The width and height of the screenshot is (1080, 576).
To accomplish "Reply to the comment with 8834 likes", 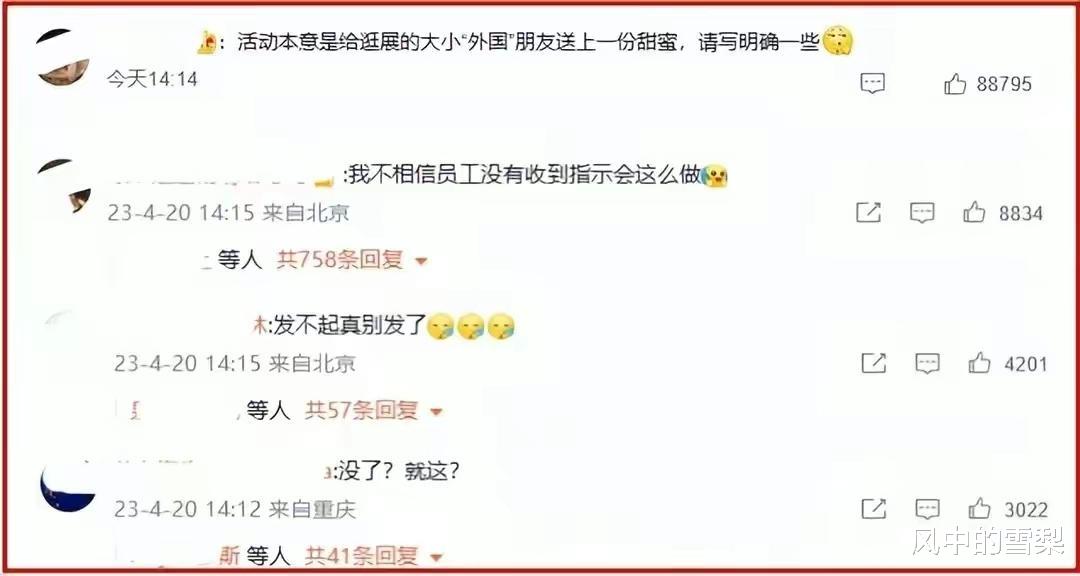I will 922,213.
